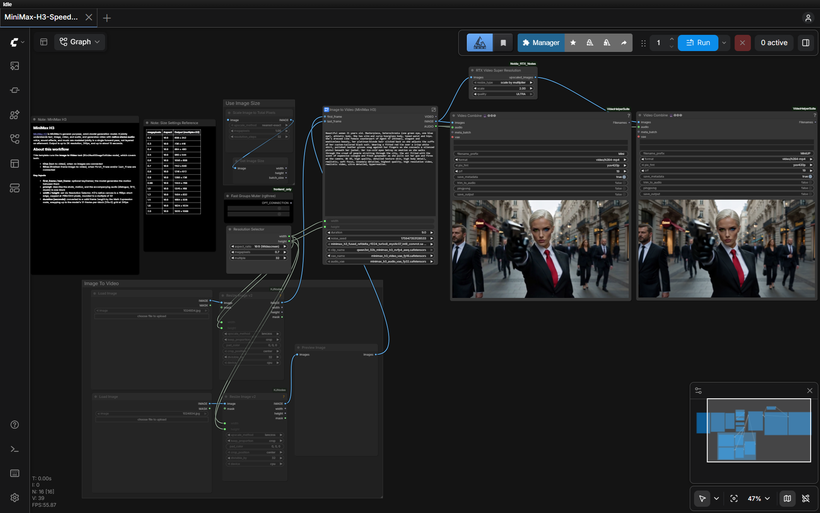This screenshot has width=820, height=513.
Task: Click filename_prefix field on left Video Combine
Action: pos(540,154)
